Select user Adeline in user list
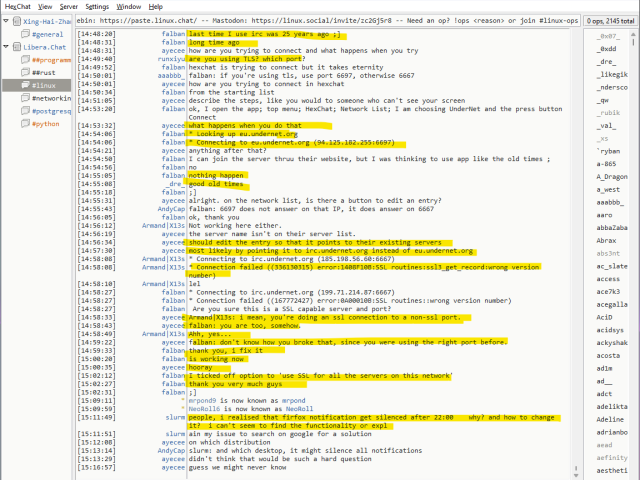This screenshot has height=480, width=640. (610, 419)
